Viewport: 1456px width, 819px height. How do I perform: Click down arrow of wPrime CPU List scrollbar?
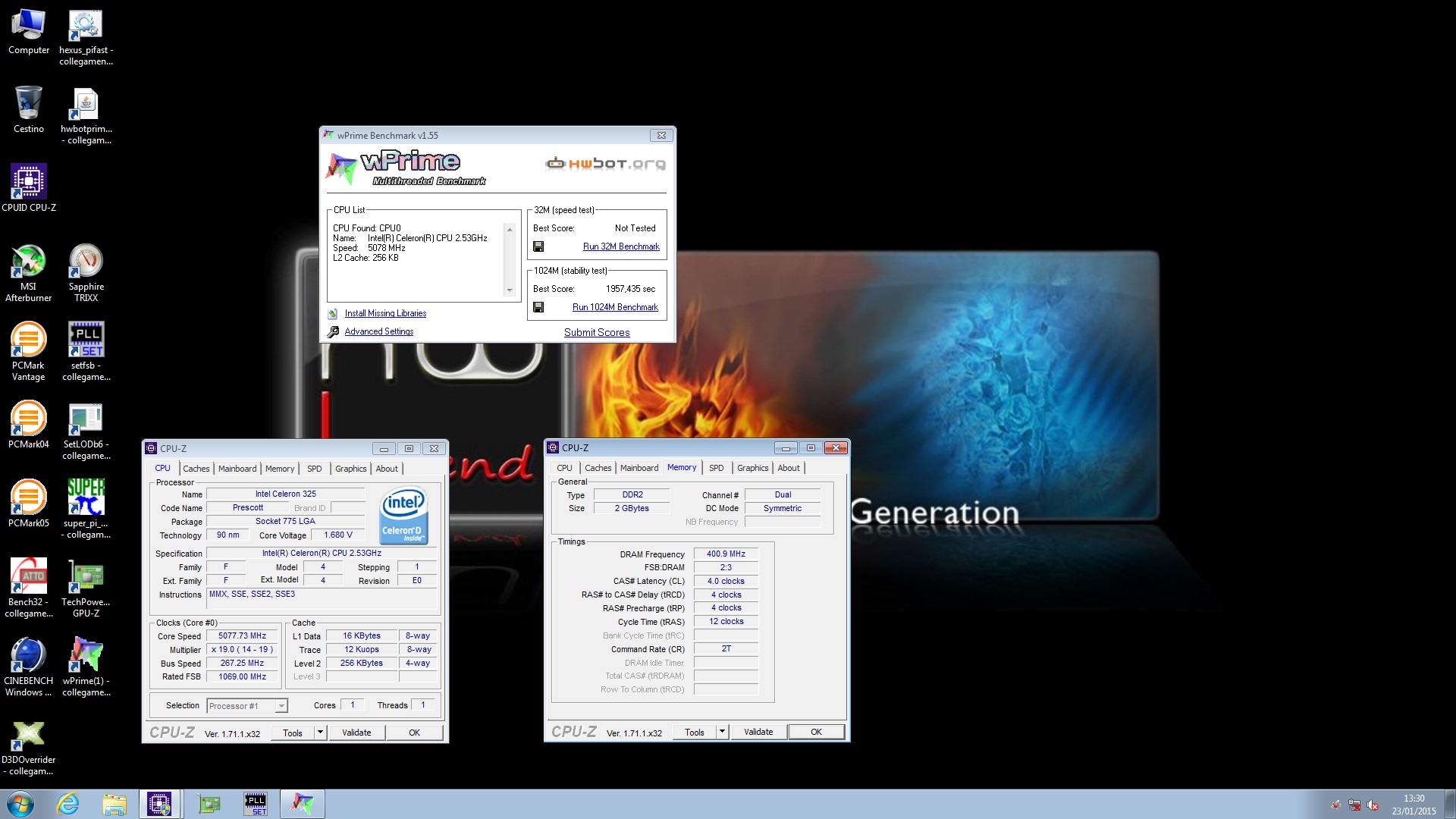[510, 290]
